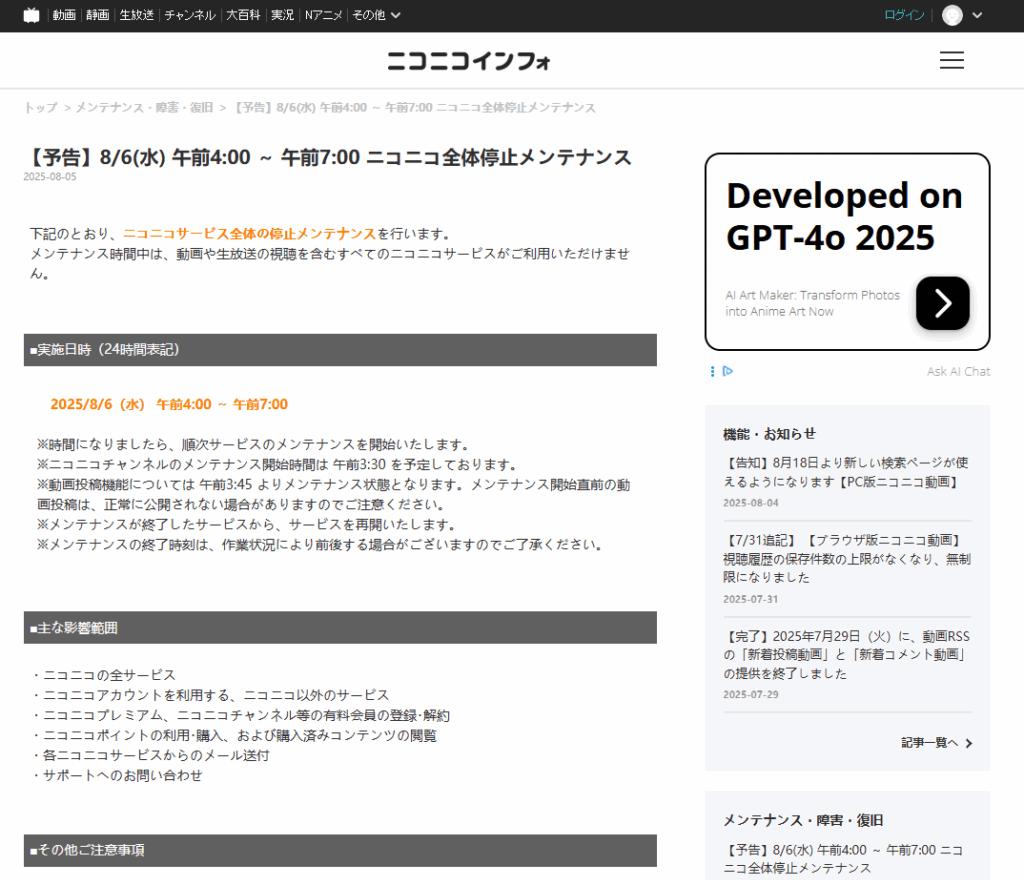Click the ログイン link
Viewport: 1024px width, 880px height.
tap(904, 15)
